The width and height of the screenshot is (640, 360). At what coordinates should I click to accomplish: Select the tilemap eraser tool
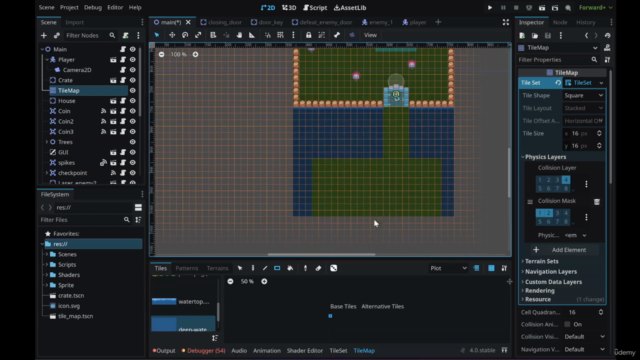[318, 268]
